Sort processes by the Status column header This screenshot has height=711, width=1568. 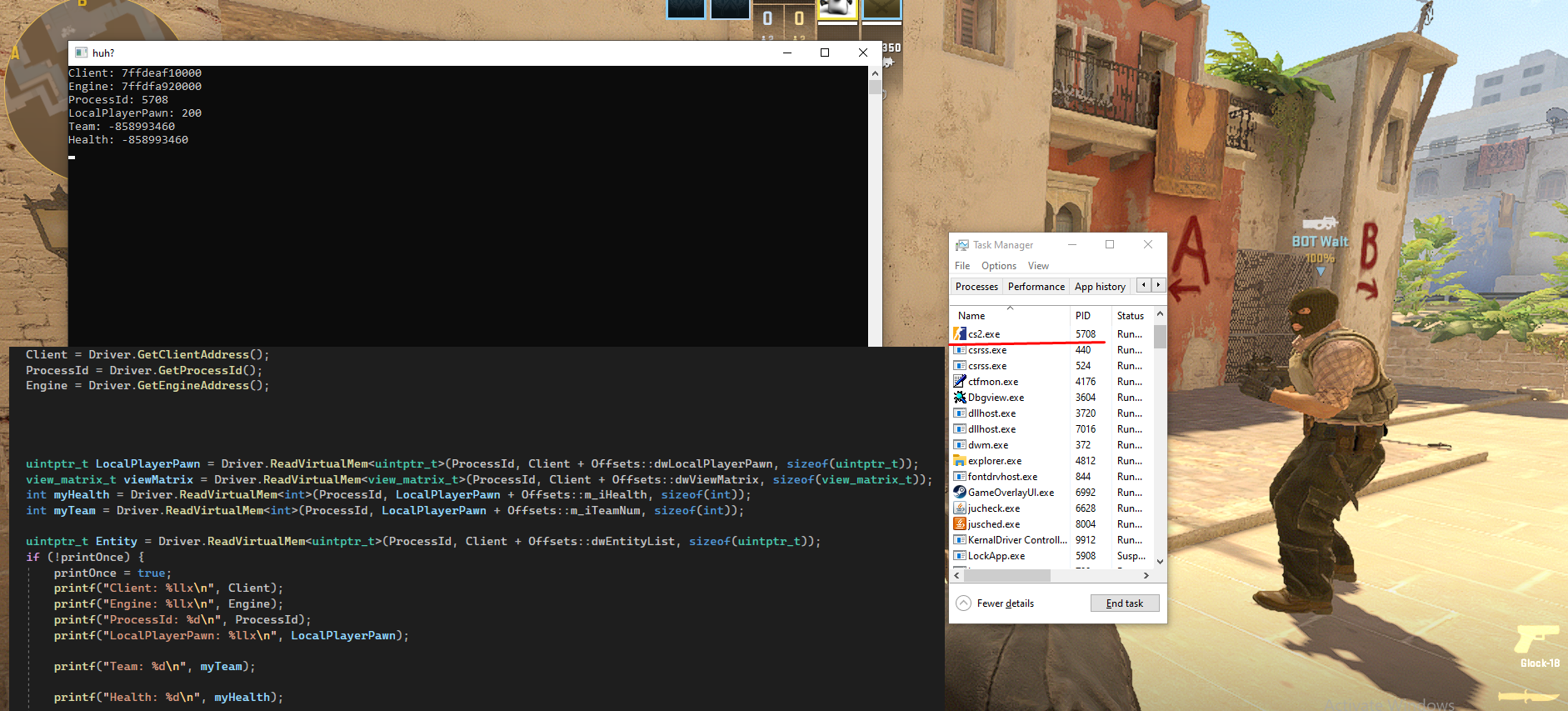tap(1132, 316)
